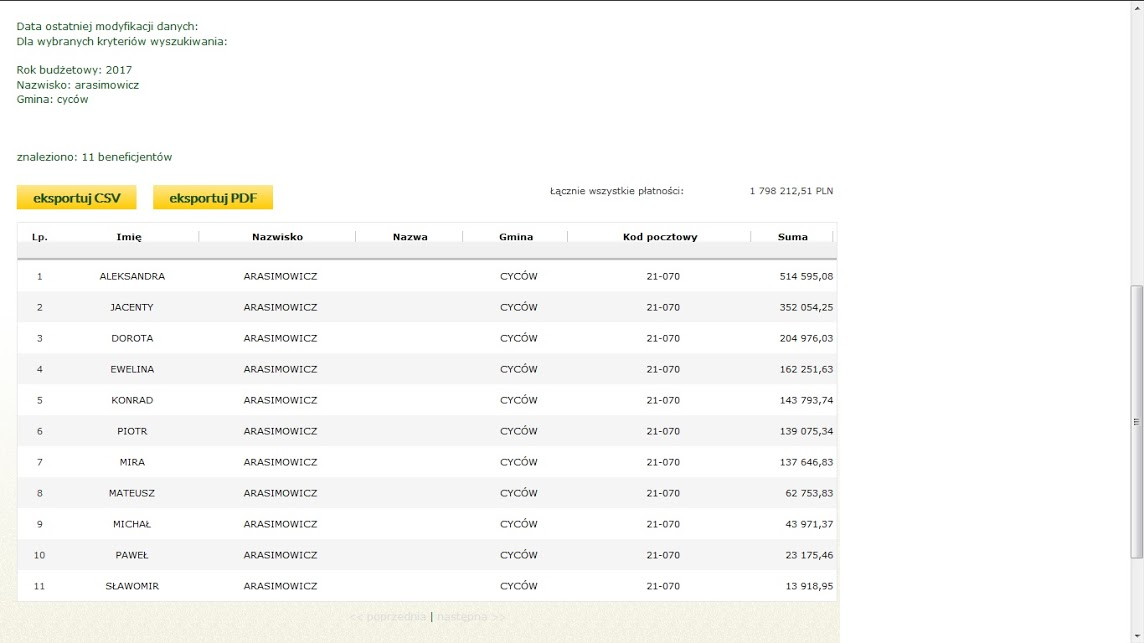Click the eksportuj CSV button
The image size is (1144, 643).
coord(77,198)
